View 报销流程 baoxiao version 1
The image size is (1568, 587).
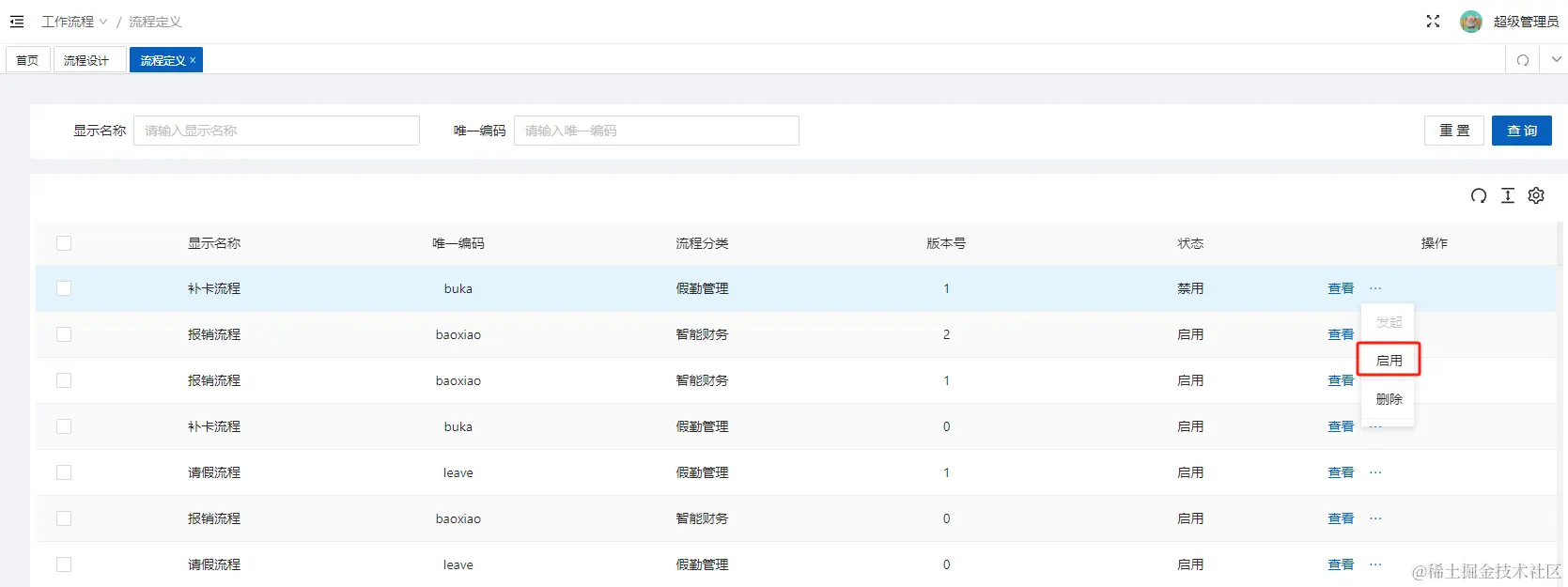click(x=1341, y=380)
